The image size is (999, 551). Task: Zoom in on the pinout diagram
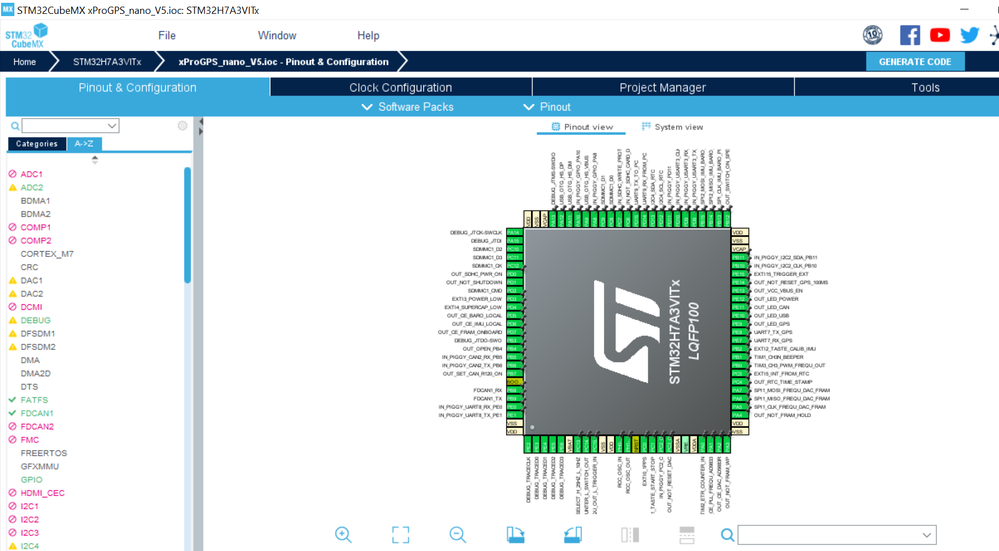343,534
